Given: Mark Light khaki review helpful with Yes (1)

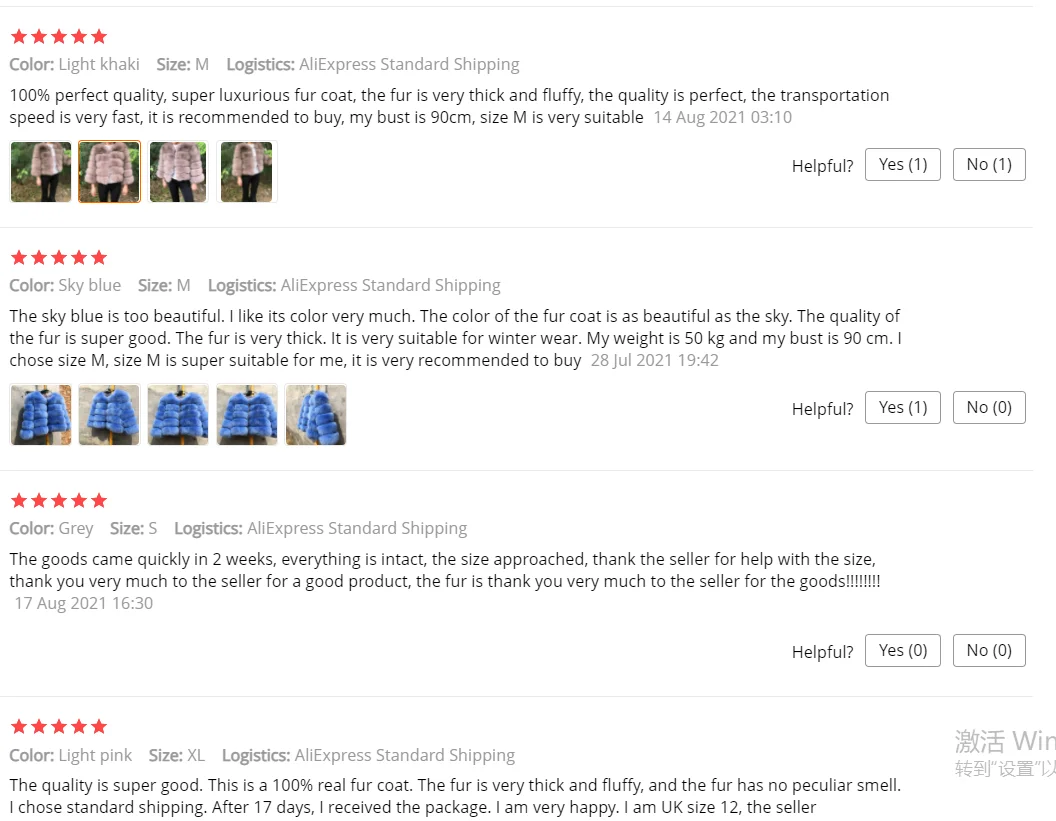Looking at the screenshot, I should (902, 164).
